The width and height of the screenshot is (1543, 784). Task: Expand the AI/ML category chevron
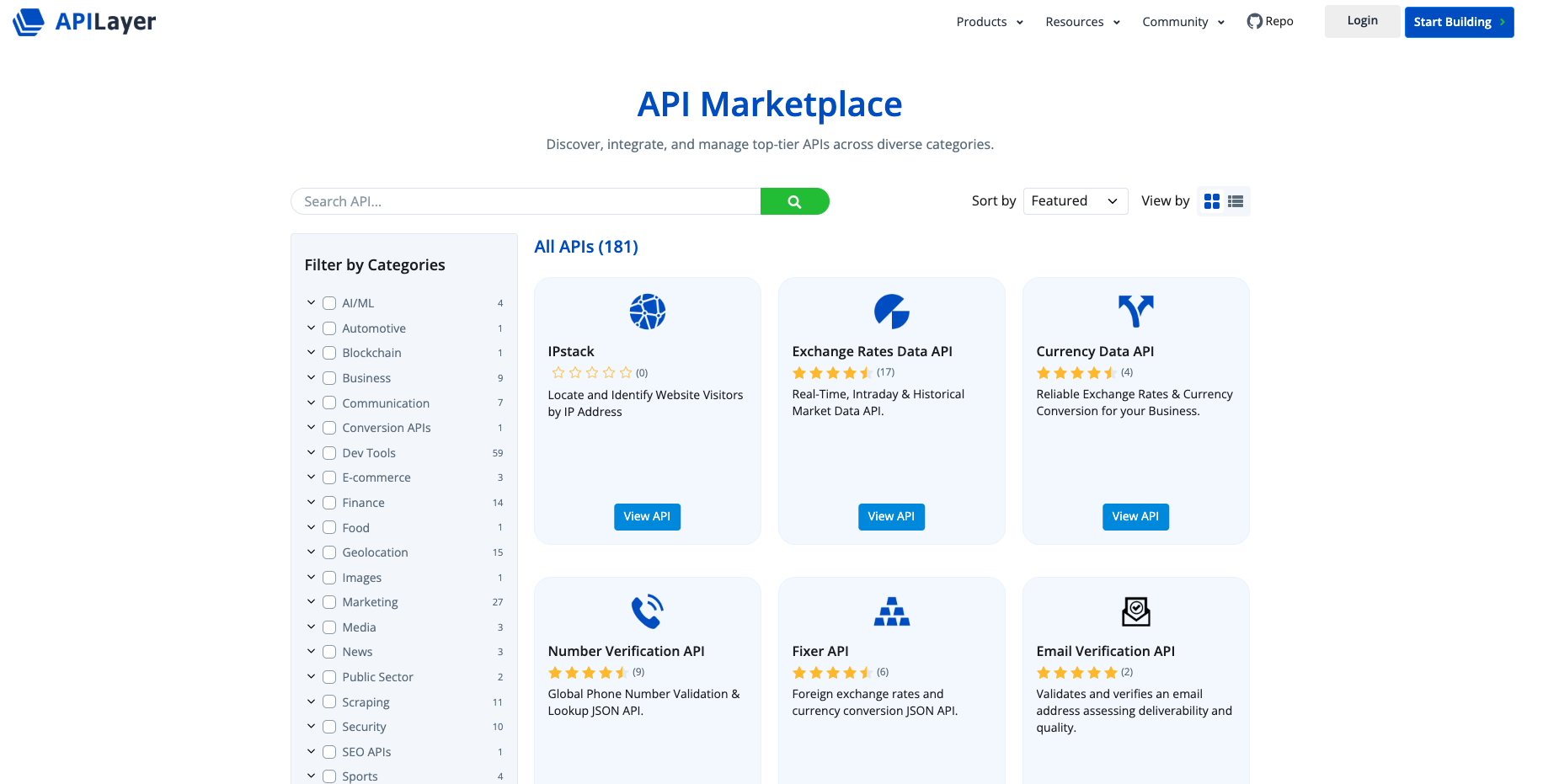click(x=311, y=302)
